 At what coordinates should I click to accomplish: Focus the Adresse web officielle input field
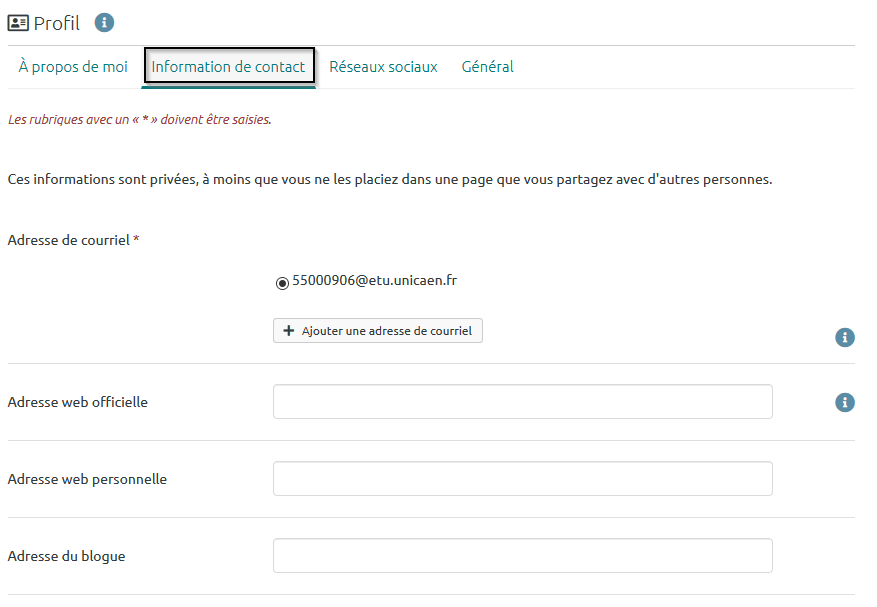tap(522, 402)
